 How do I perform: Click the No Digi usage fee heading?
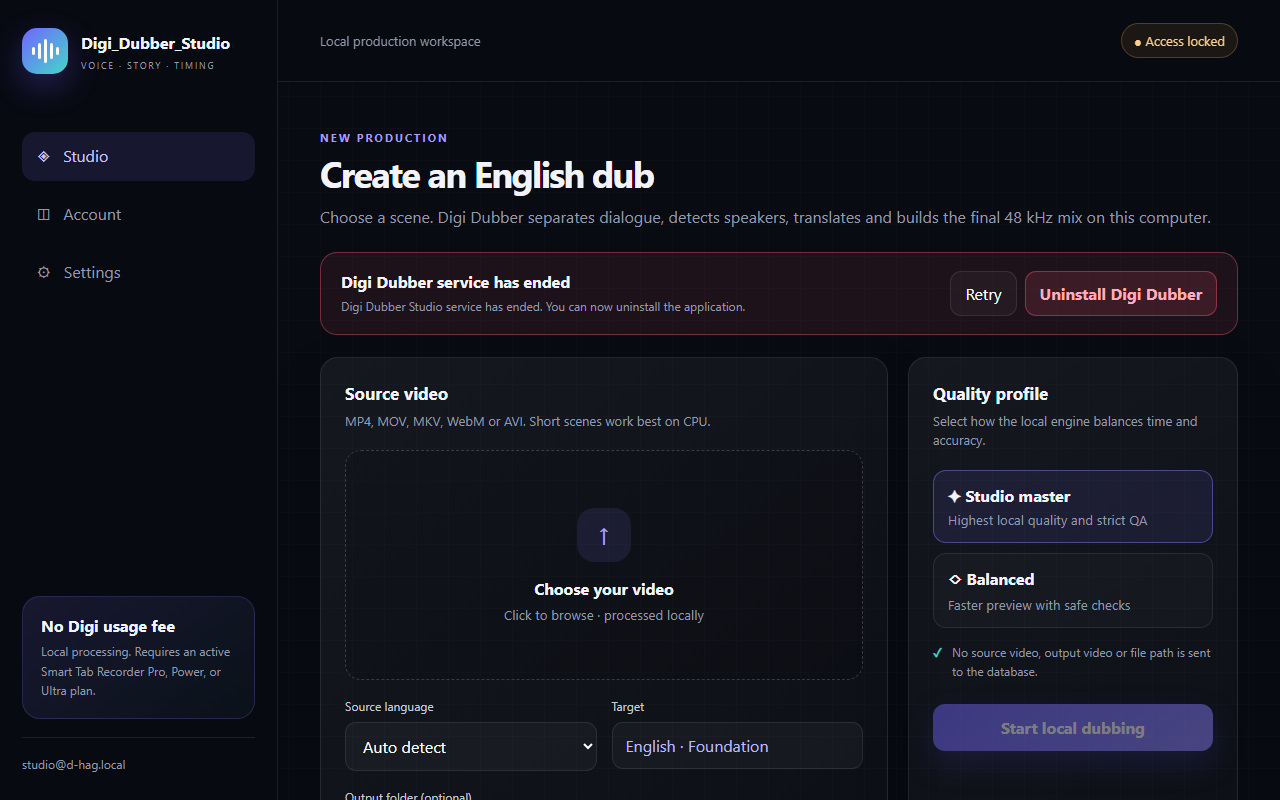(x=108, y=627)
